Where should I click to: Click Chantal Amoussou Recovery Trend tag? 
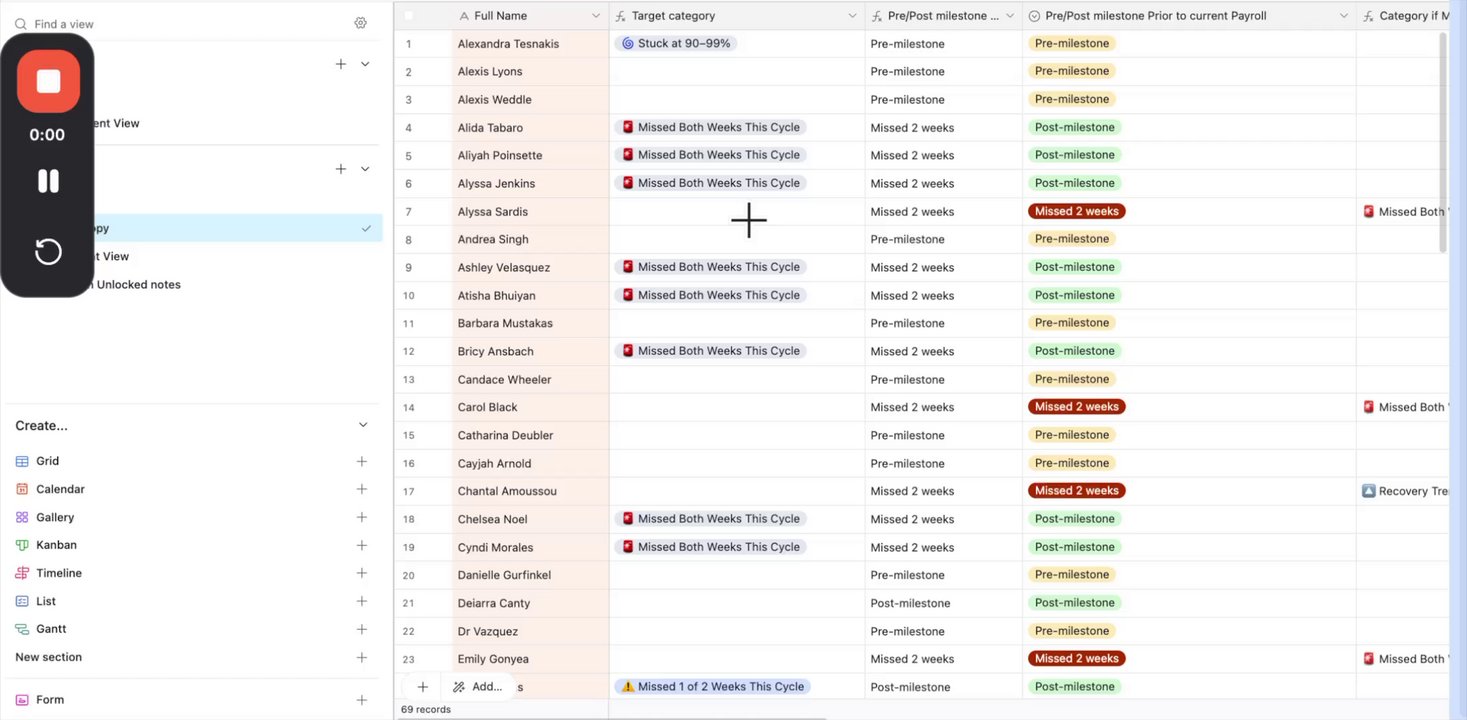1405,491
